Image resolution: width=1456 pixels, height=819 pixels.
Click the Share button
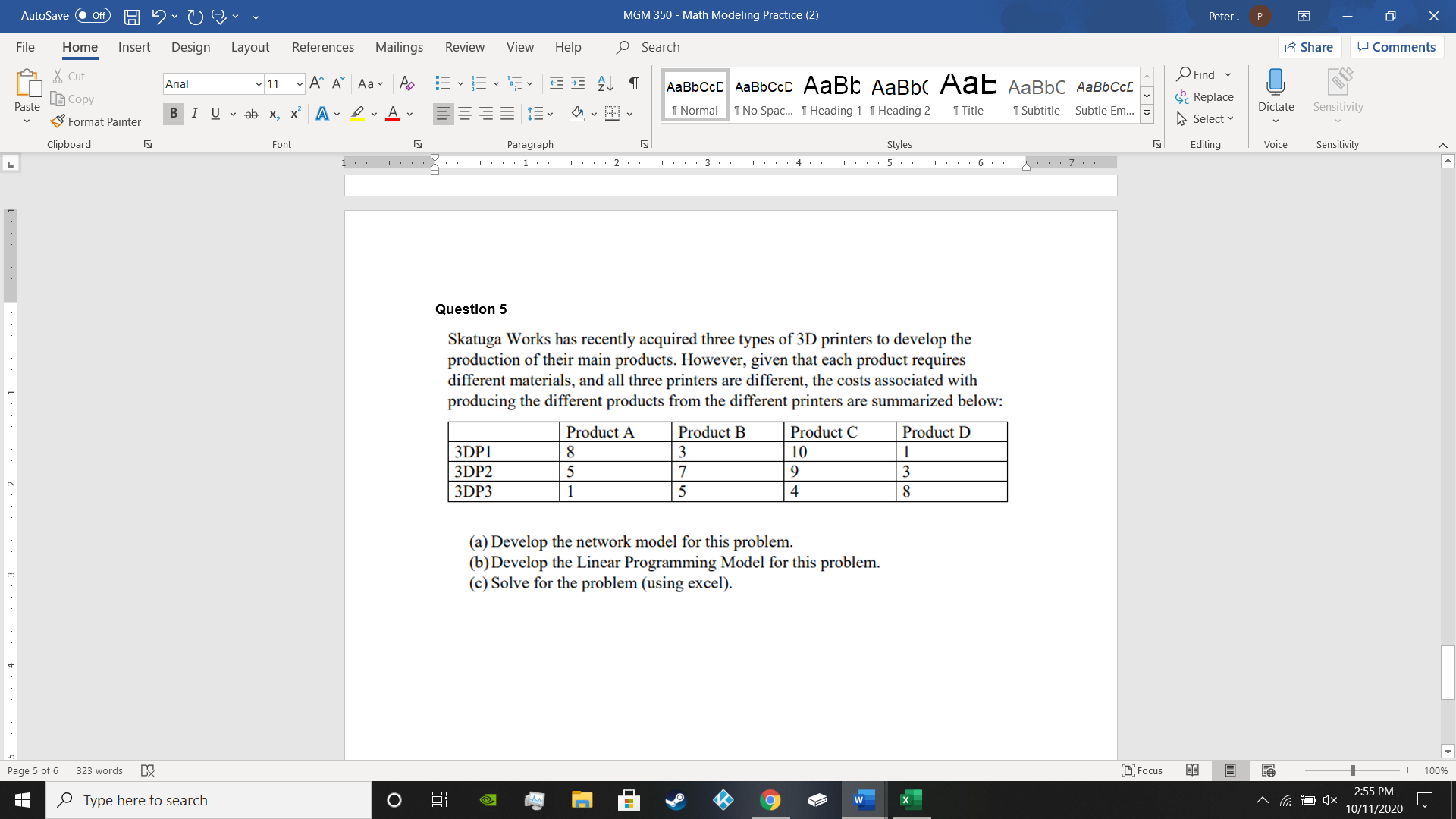(1310, 47)
